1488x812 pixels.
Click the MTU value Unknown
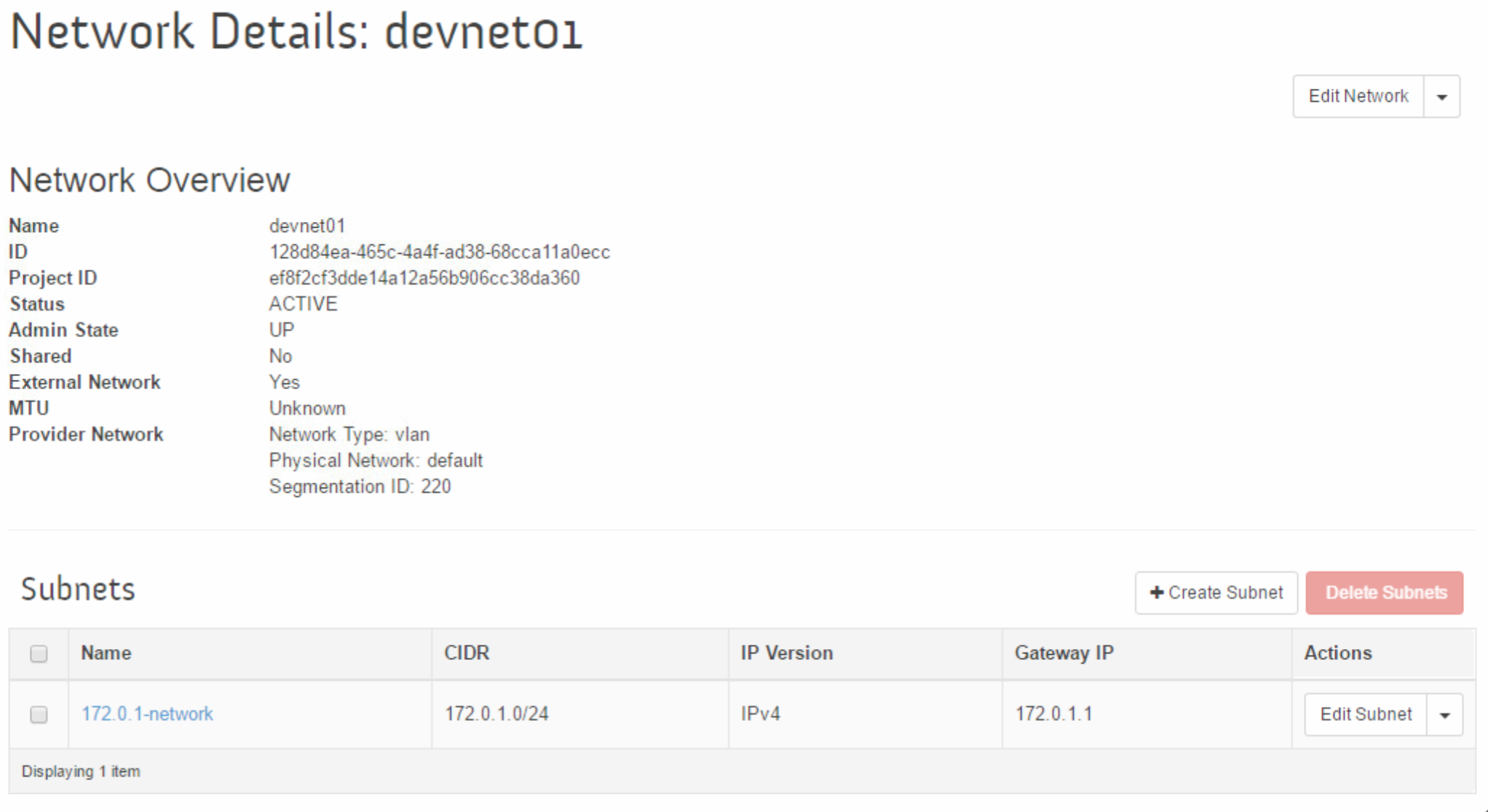[308, 408]
